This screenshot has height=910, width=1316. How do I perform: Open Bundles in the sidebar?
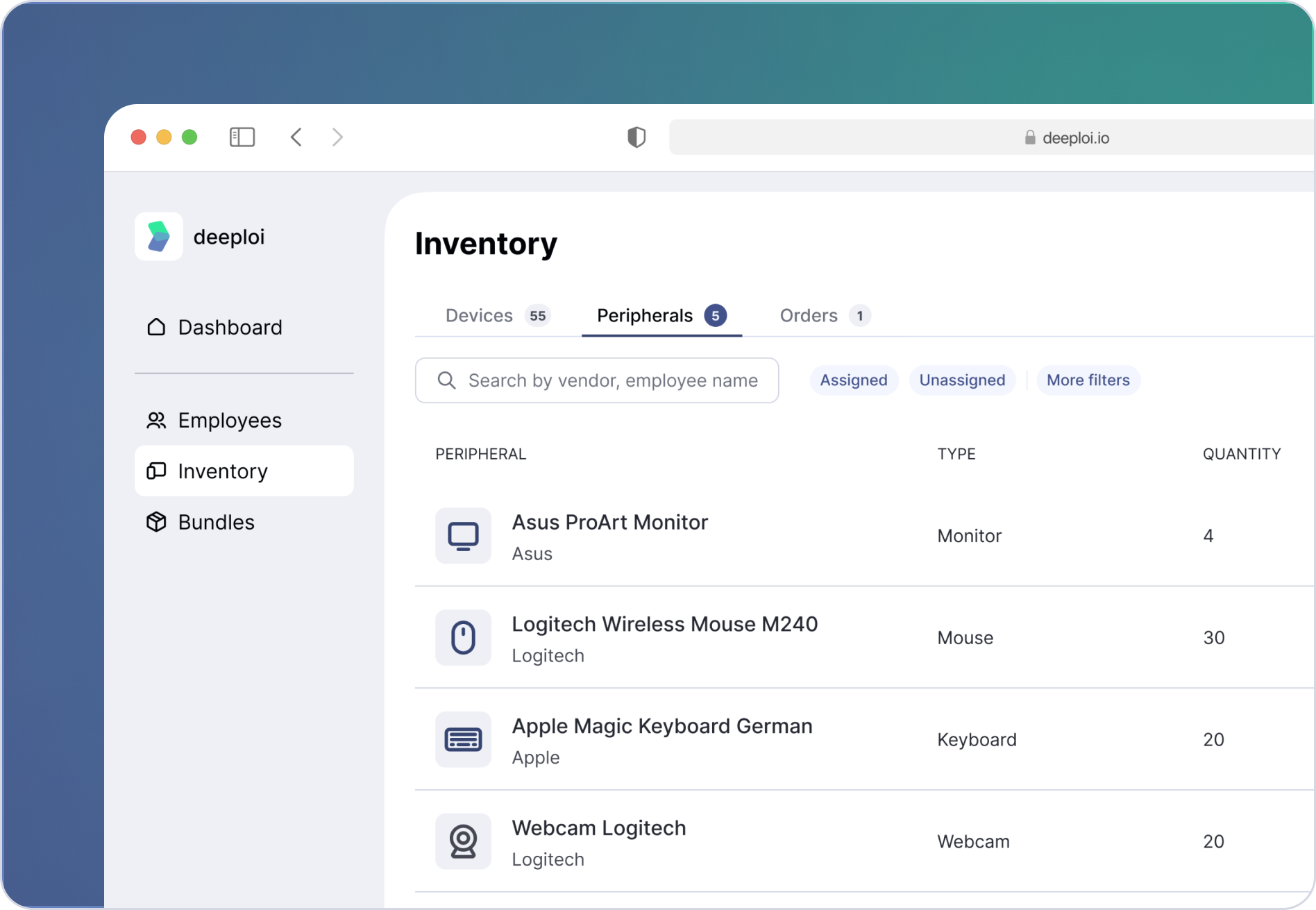click(x=216, y=522)
